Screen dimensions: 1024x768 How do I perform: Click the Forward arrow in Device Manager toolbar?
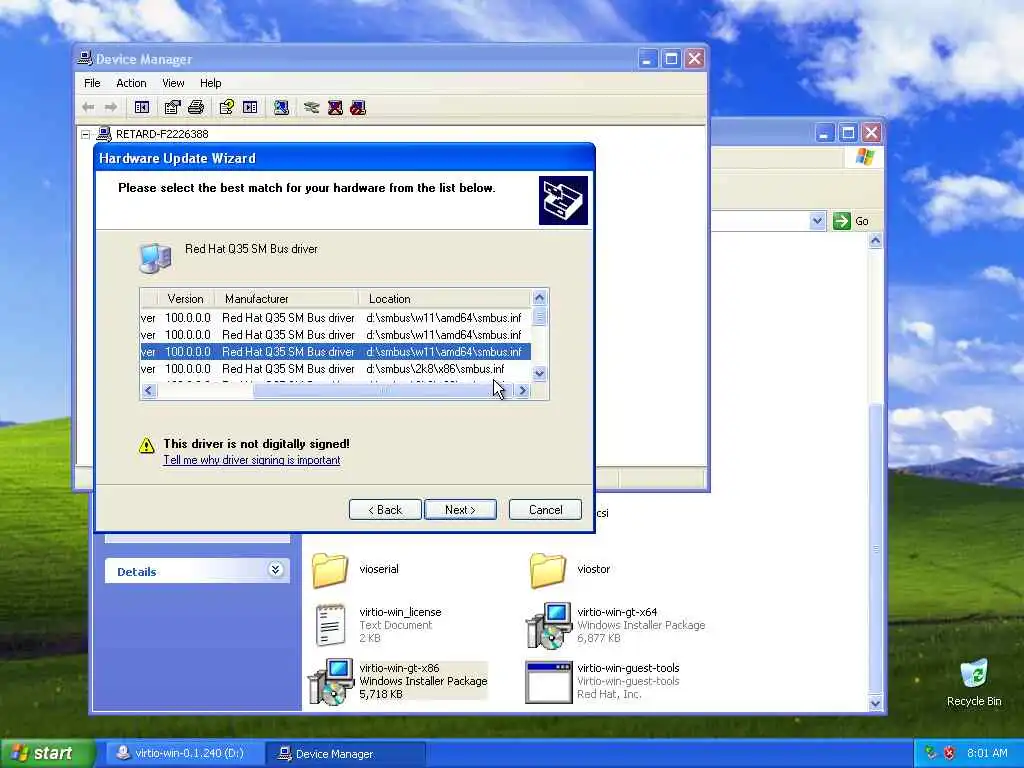click(x=111, y=107)
